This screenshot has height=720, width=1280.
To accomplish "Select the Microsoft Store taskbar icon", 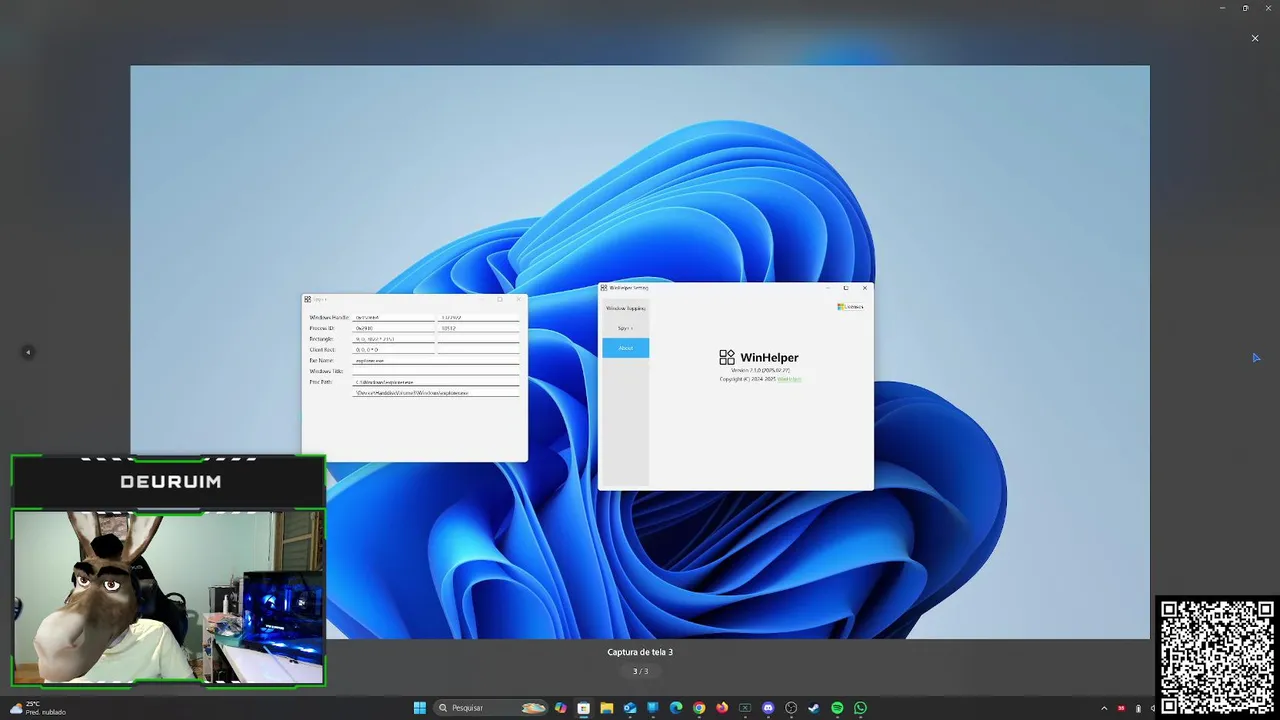I will point(584,708).
